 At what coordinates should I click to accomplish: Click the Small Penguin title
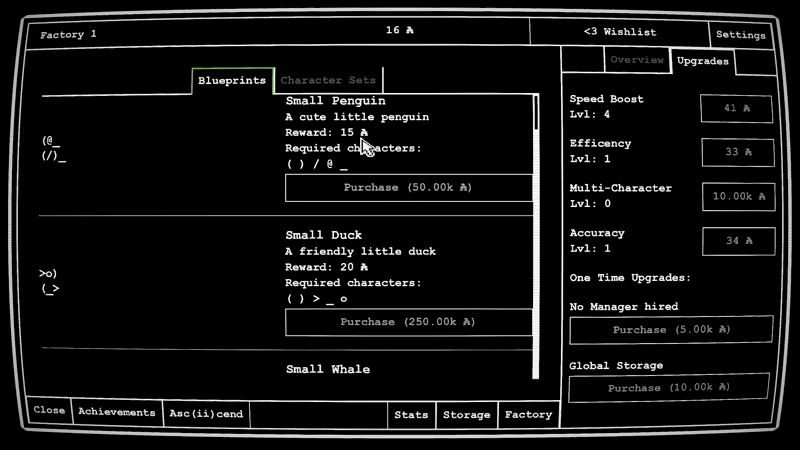(336, 101)
